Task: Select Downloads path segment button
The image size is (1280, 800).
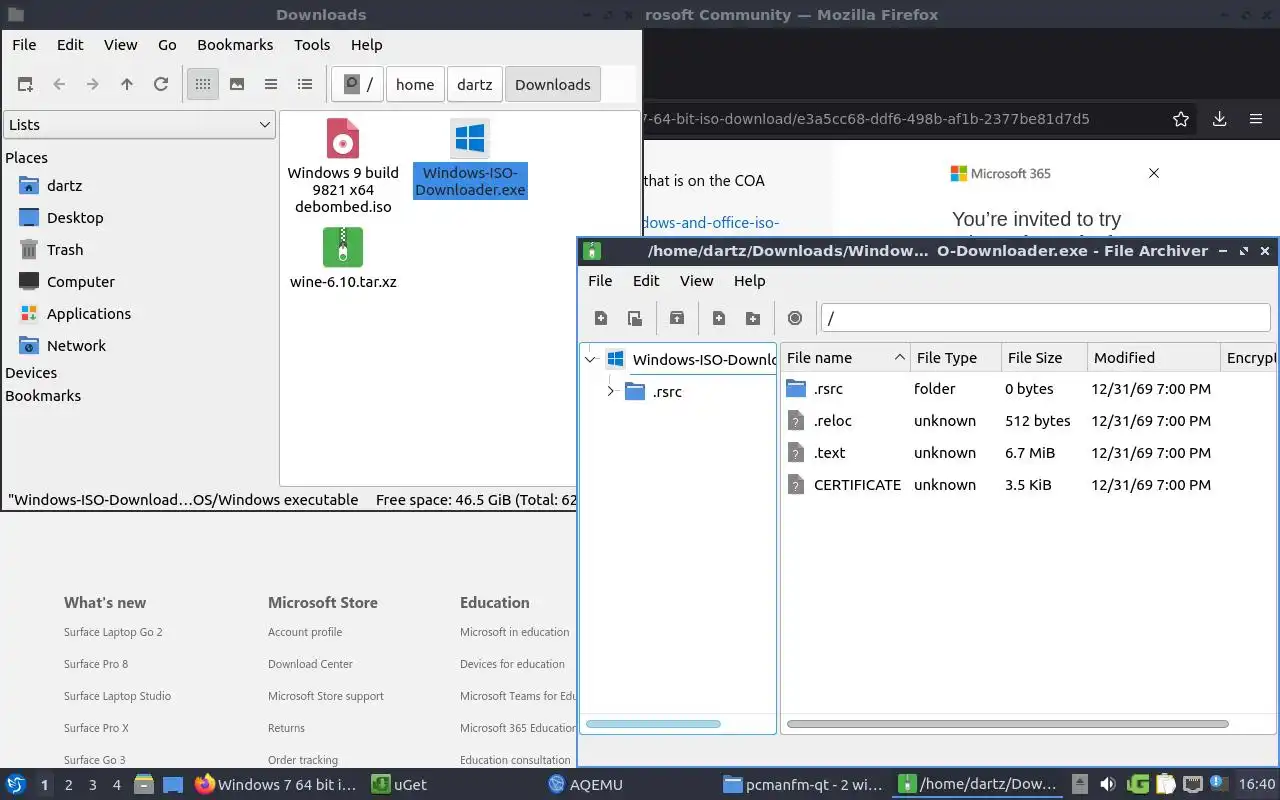Action: pyautogui.click(x=553, y=85)
